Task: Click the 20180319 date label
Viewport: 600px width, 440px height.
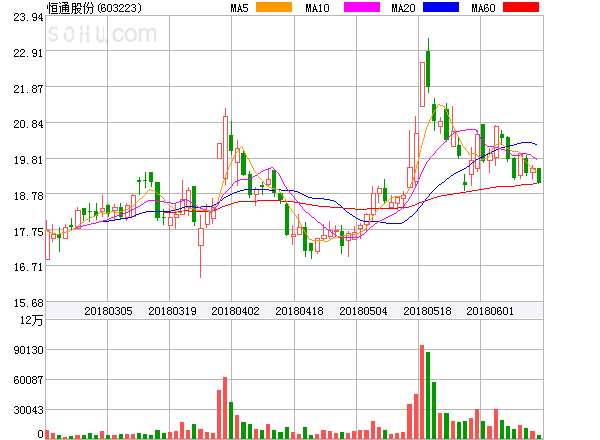Action: coord(172,311)
